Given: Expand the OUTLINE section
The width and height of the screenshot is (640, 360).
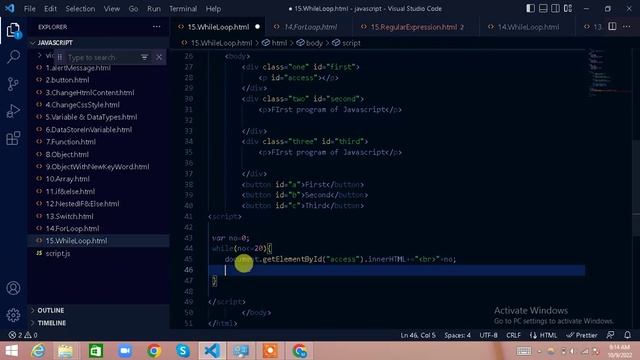Looking at the screenshot, I should [x=51, y=311].
